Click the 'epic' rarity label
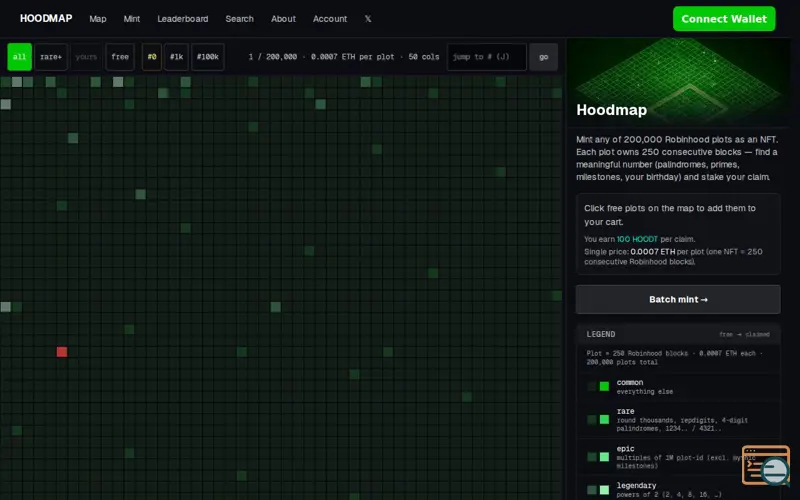 [626, 449]
